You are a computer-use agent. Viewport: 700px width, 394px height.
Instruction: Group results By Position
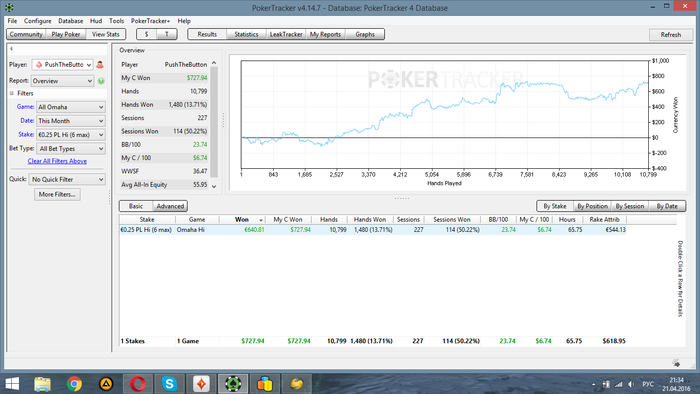coord(592,206)
